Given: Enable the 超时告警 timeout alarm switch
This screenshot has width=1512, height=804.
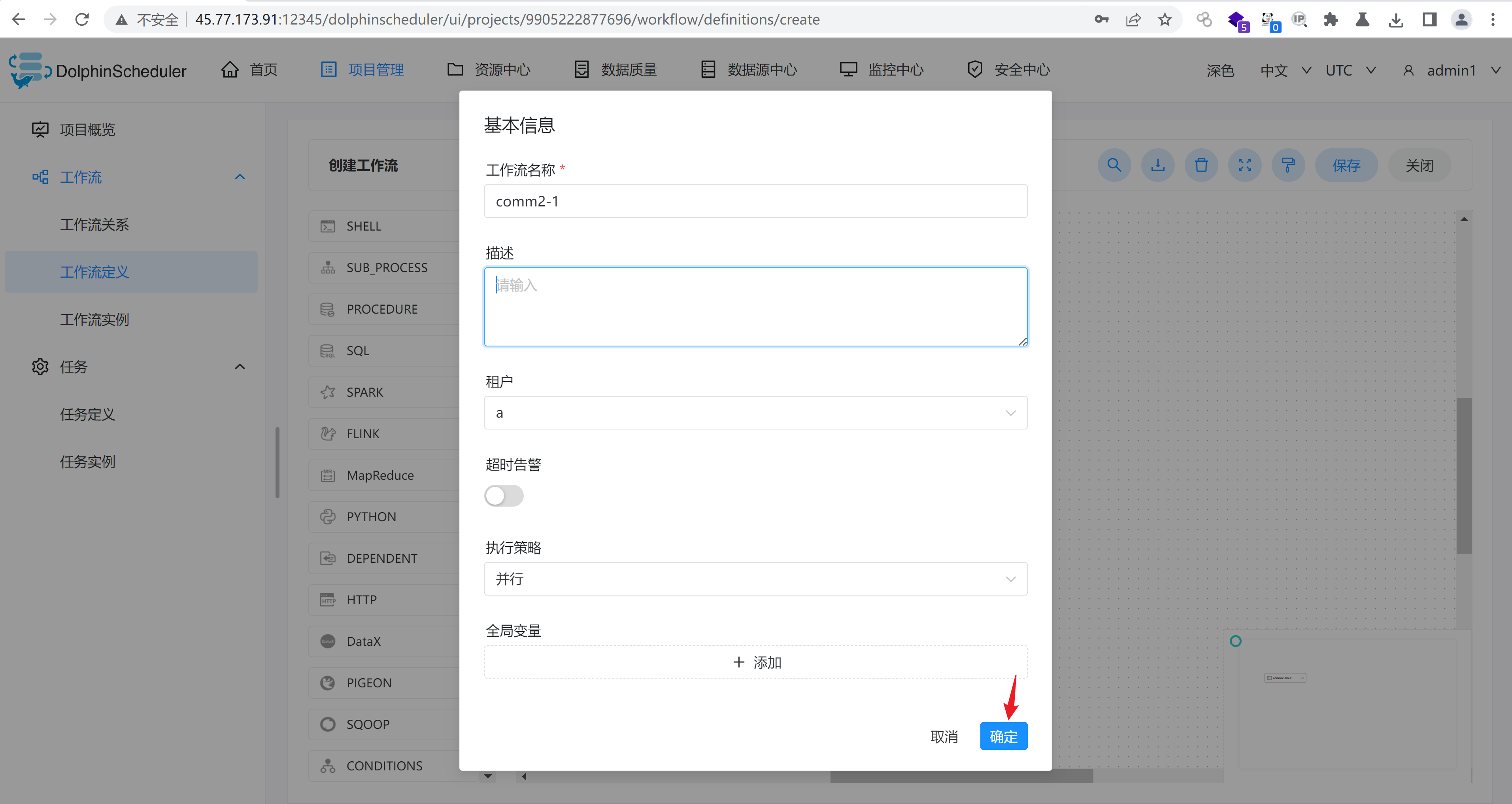Looking at the screenshot, I should coord(504,496).
